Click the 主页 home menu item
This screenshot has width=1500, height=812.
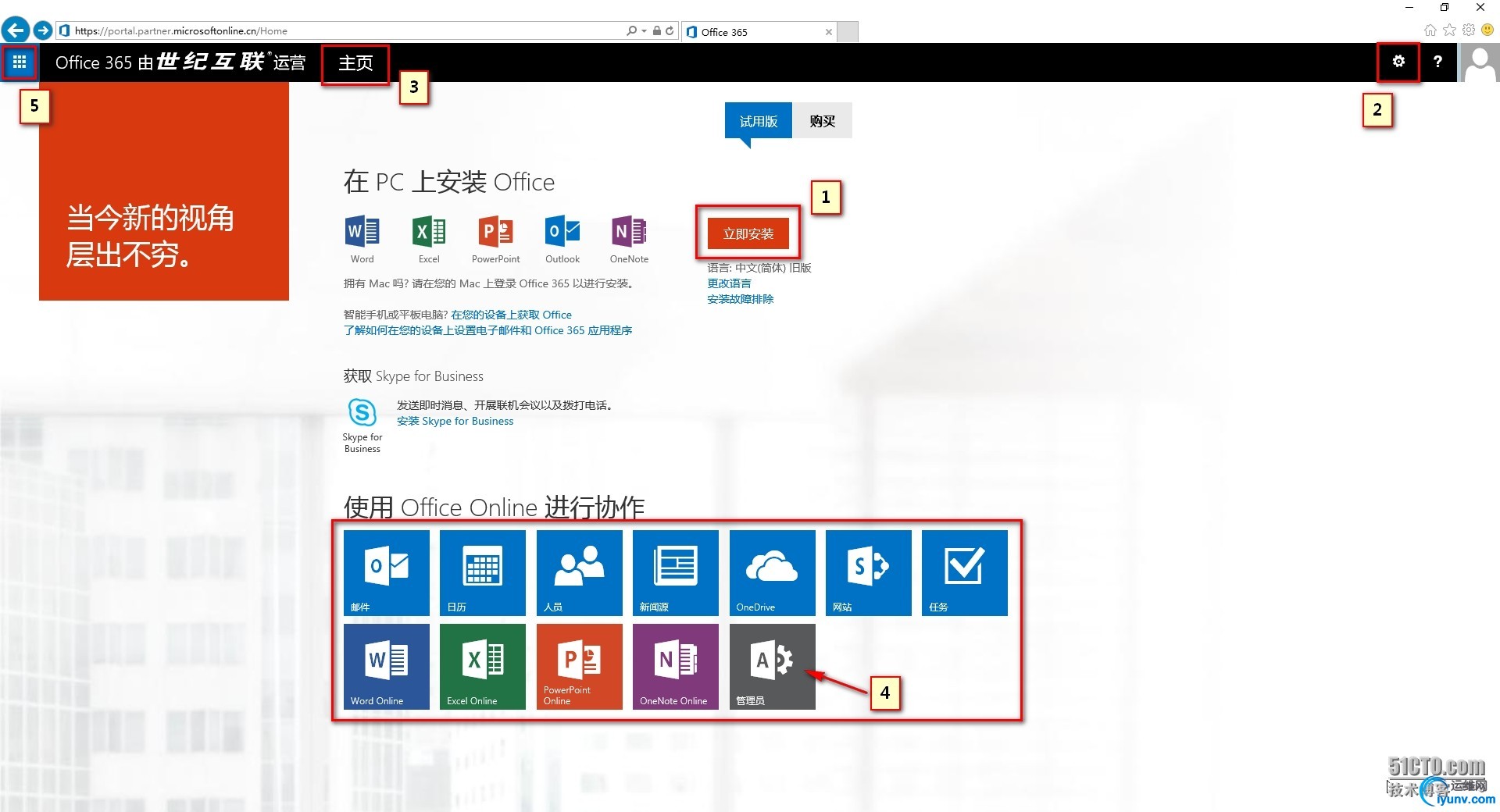355,62
